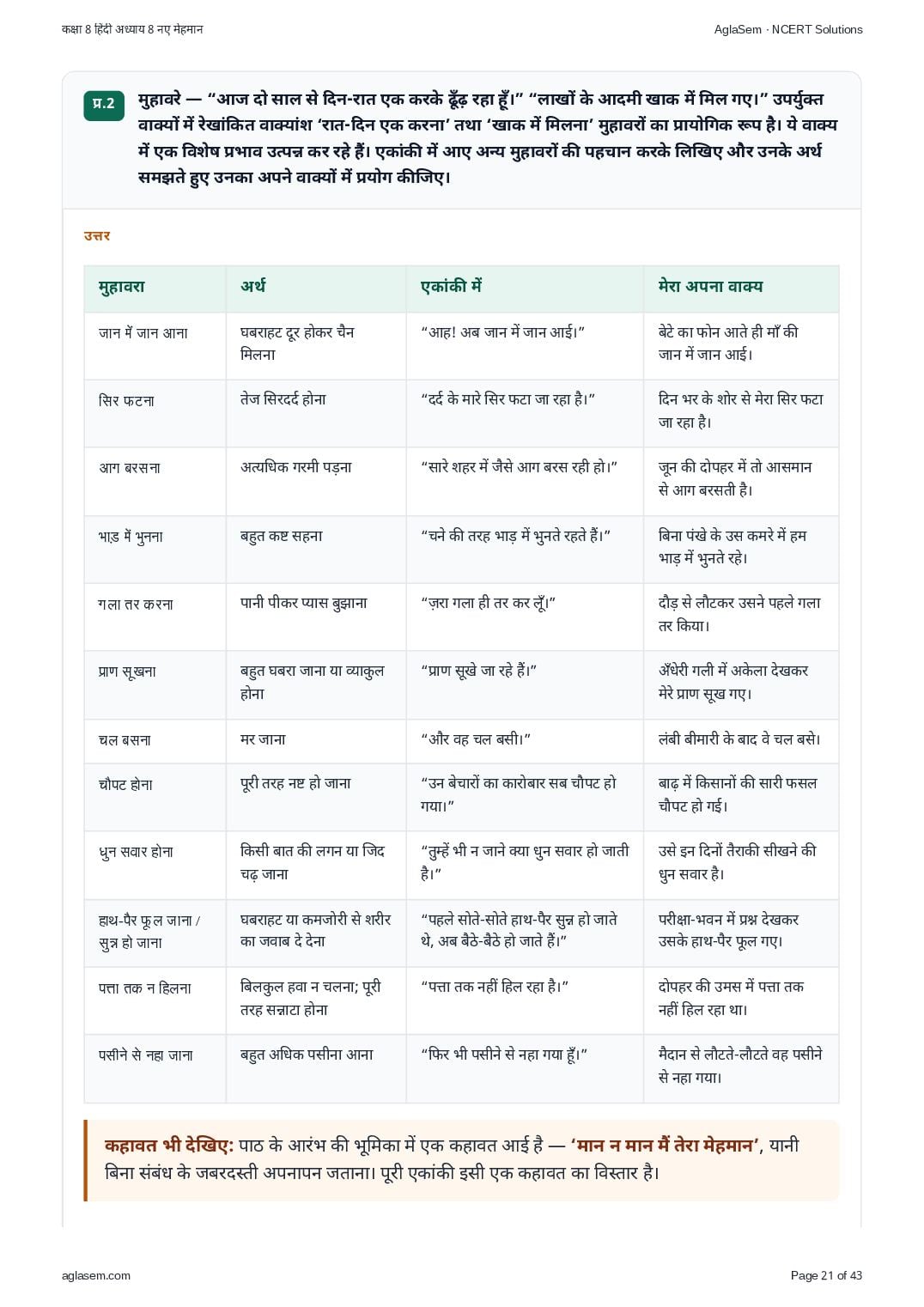Screen dimensions: 924x1307
Task: Click the उत्तर section label
Action: [x=97, y=236]
